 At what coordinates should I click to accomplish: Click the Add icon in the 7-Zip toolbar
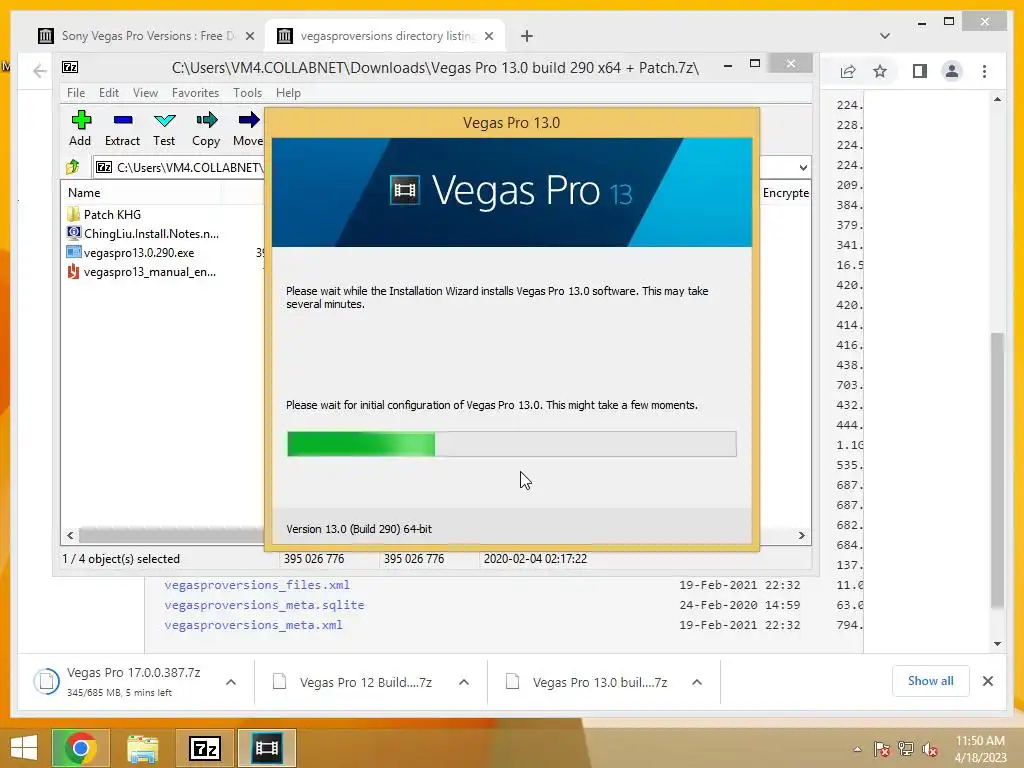point(80,120)
